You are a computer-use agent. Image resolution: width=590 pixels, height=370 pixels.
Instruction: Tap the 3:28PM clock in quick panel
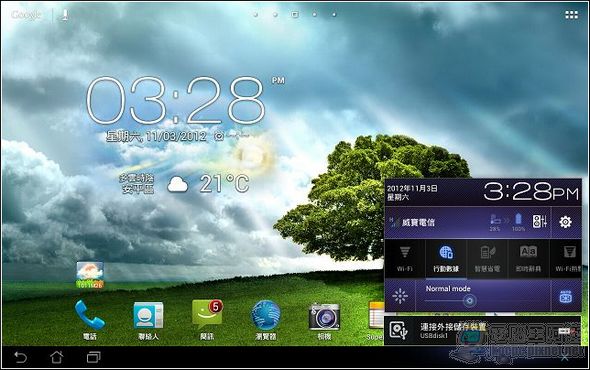click(x=531, y=191)
